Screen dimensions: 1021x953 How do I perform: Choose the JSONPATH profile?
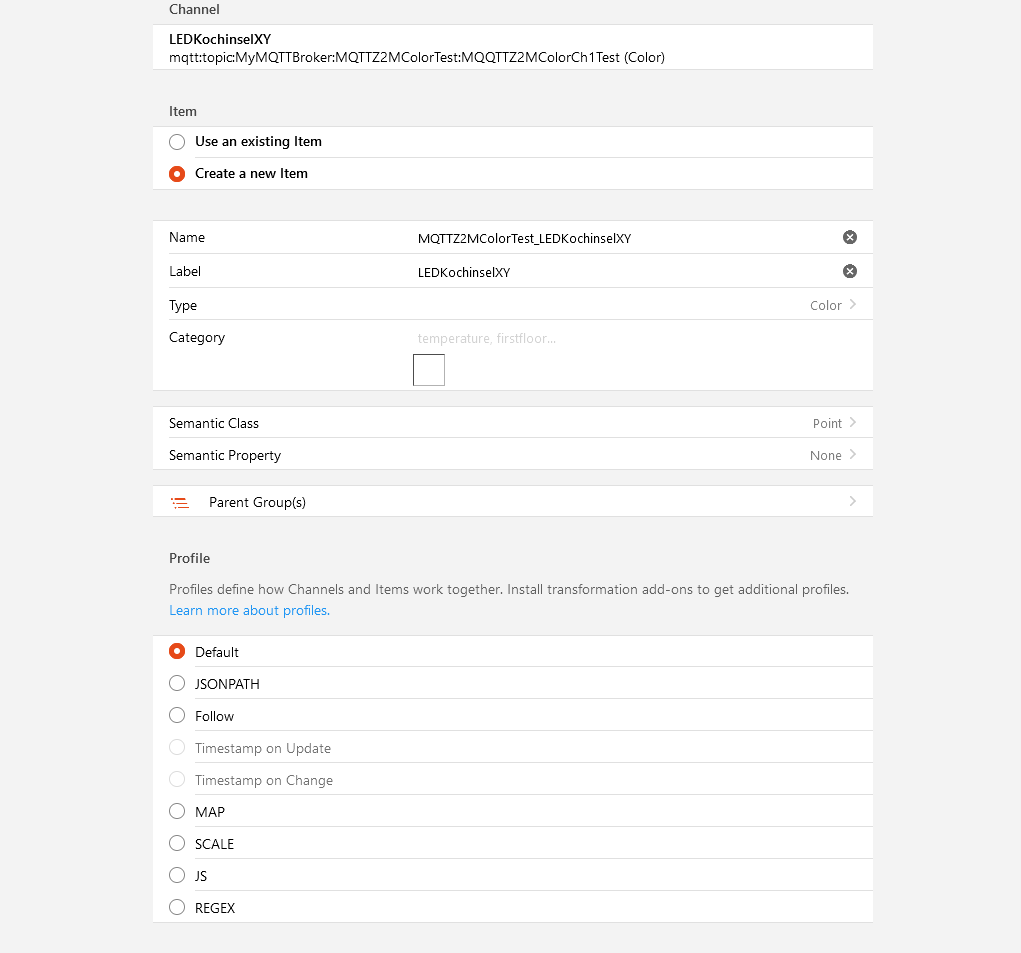pos(177,684)
